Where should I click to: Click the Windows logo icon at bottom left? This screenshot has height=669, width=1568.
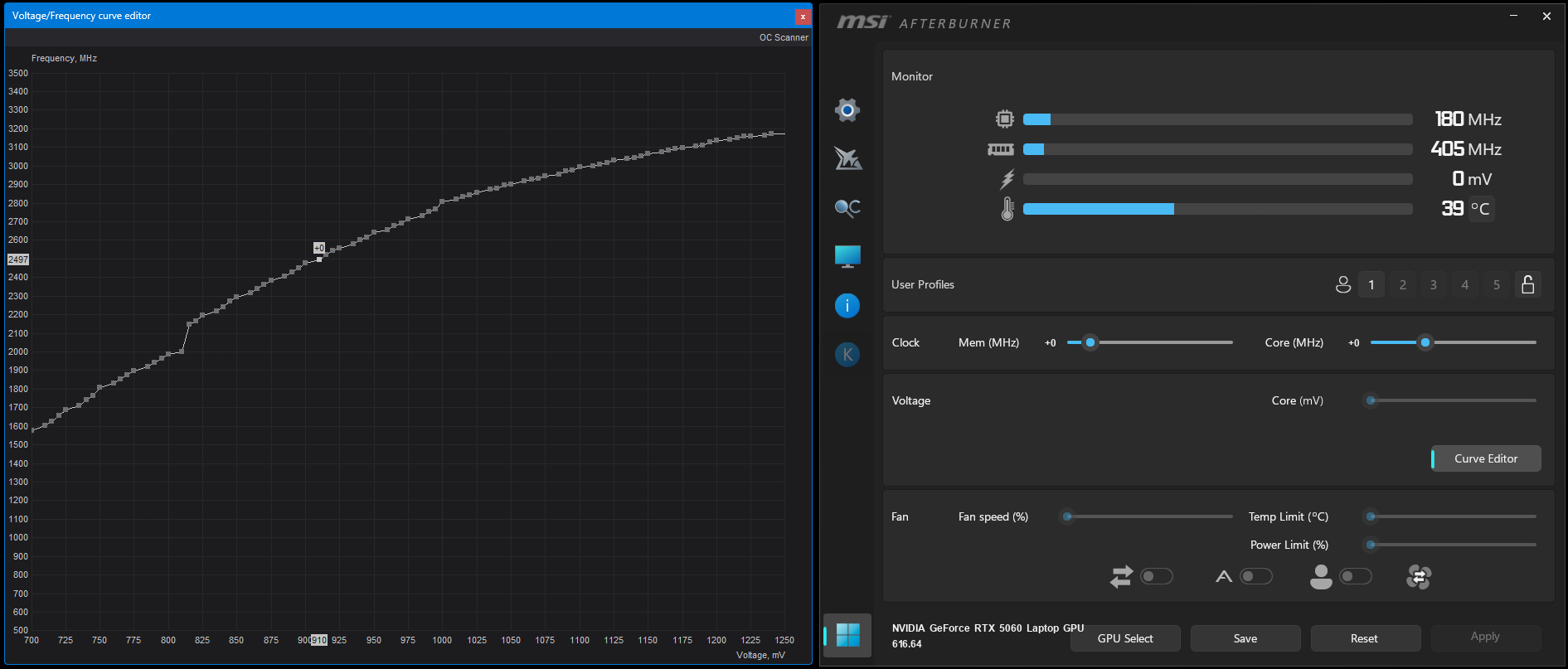coord(848,635)
